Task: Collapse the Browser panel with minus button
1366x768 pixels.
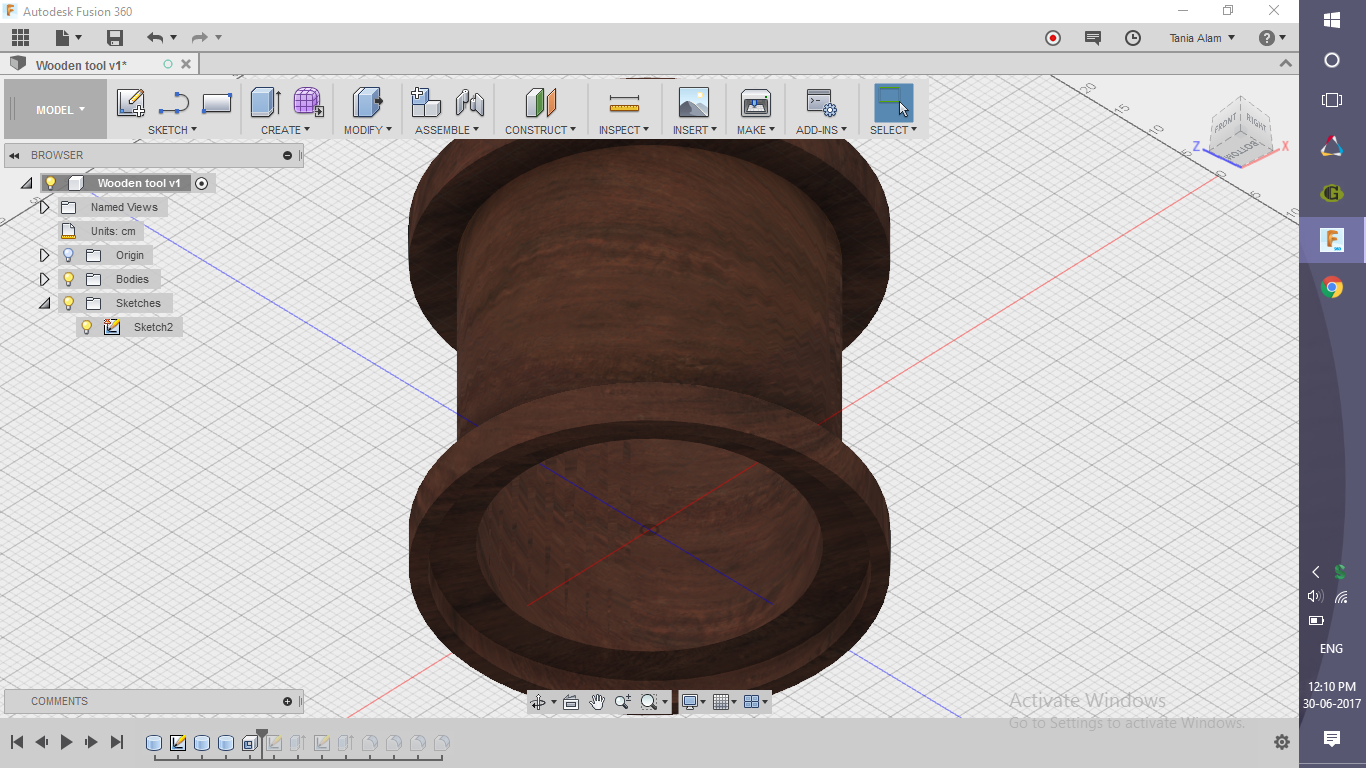Action: pyautogui.click(x=287, y=155)
